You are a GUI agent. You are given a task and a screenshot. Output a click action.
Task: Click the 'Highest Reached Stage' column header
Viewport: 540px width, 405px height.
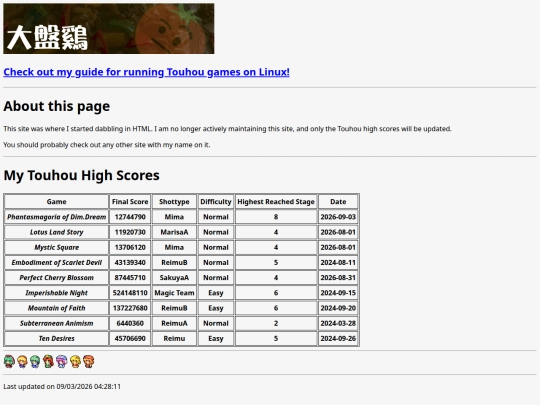coord(276,202)
